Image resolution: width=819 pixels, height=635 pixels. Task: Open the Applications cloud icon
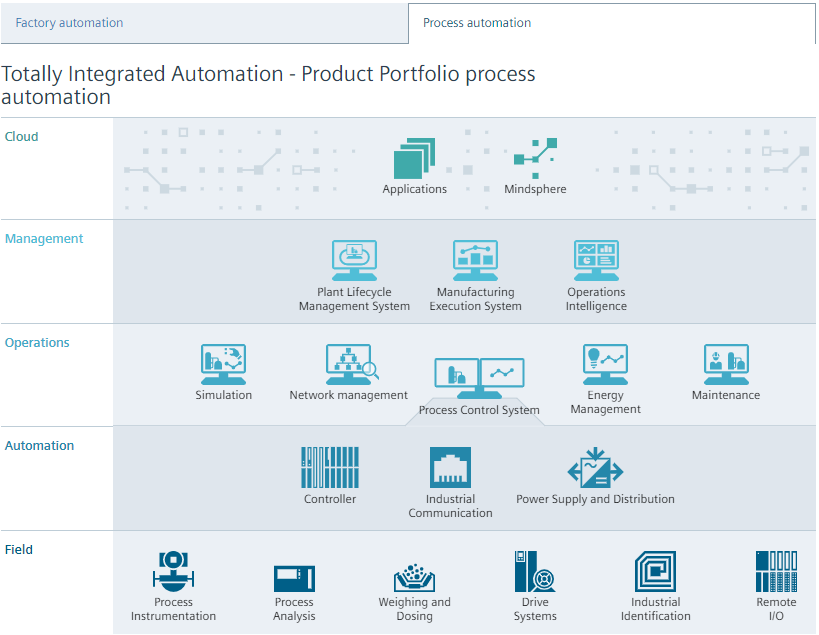pos(414,158)
